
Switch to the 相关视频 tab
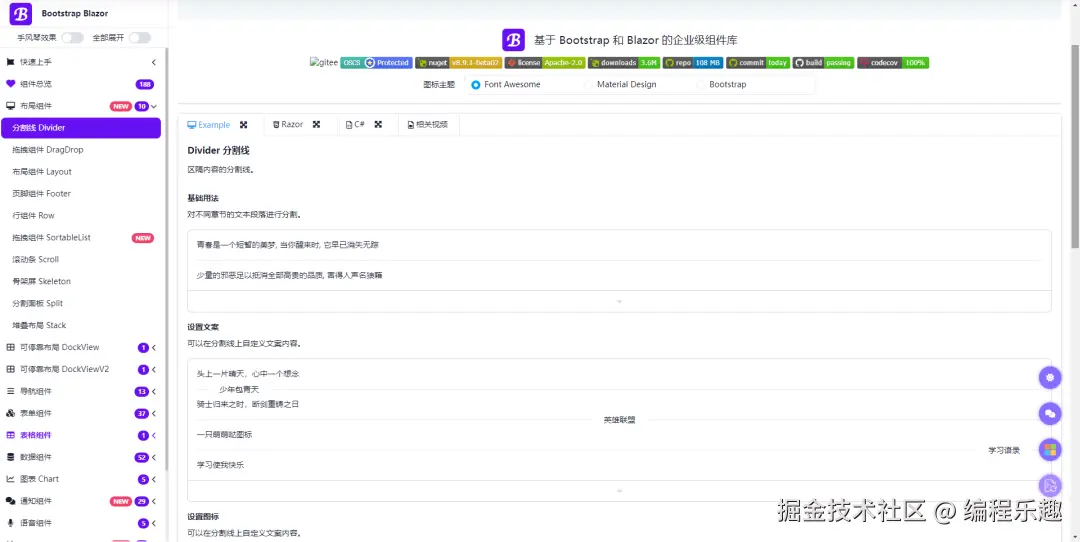point(428,125)
